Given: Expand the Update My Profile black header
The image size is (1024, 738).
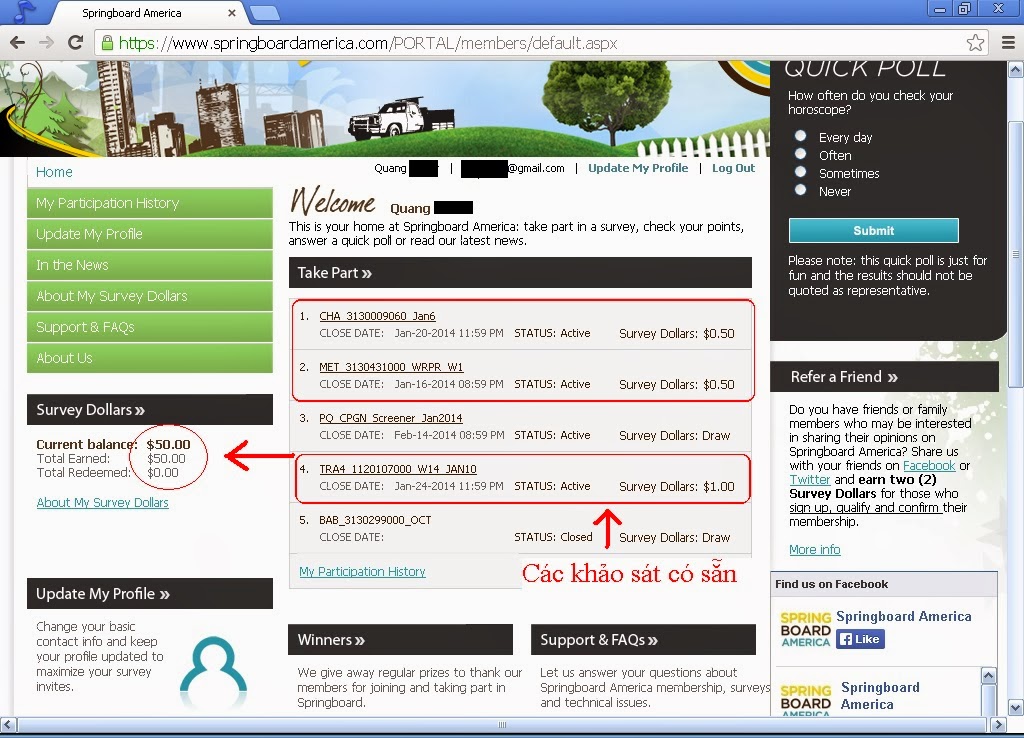Looking at the screenshot, I should (150, 594).
